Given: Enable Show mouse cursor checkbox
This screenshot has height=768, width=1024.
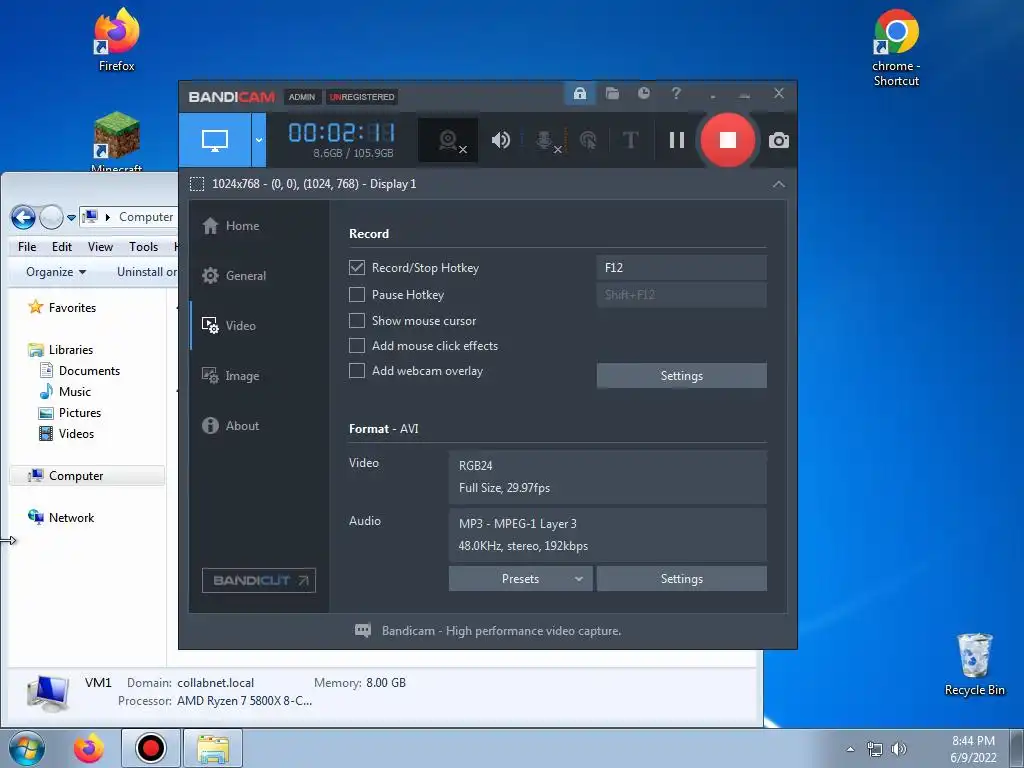Looking at the screenshot, I should (x=357, y=321).
